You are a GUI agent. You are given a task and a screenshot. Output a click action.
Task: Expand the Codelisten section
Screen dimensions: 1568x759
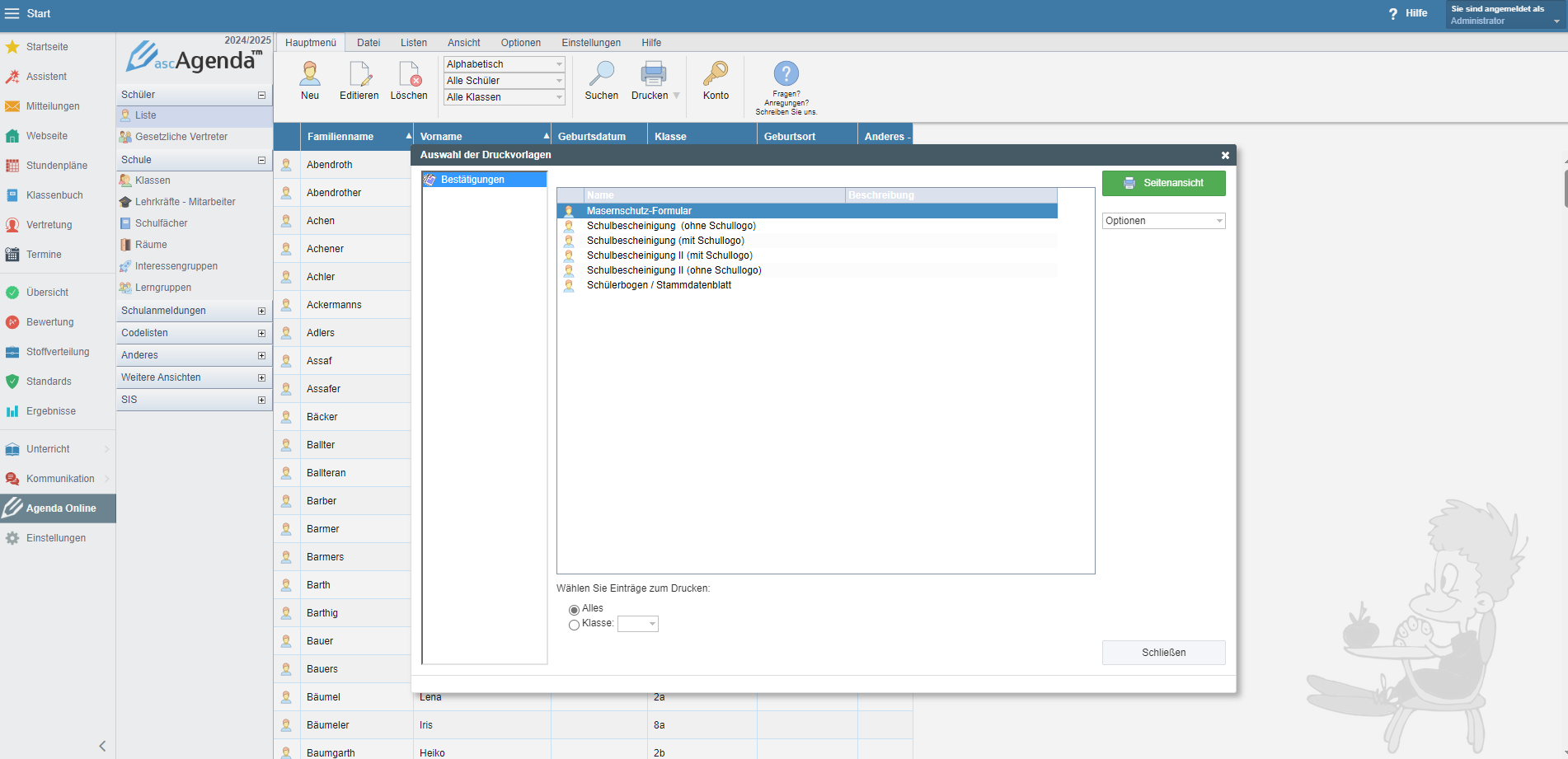click(261, 334)
